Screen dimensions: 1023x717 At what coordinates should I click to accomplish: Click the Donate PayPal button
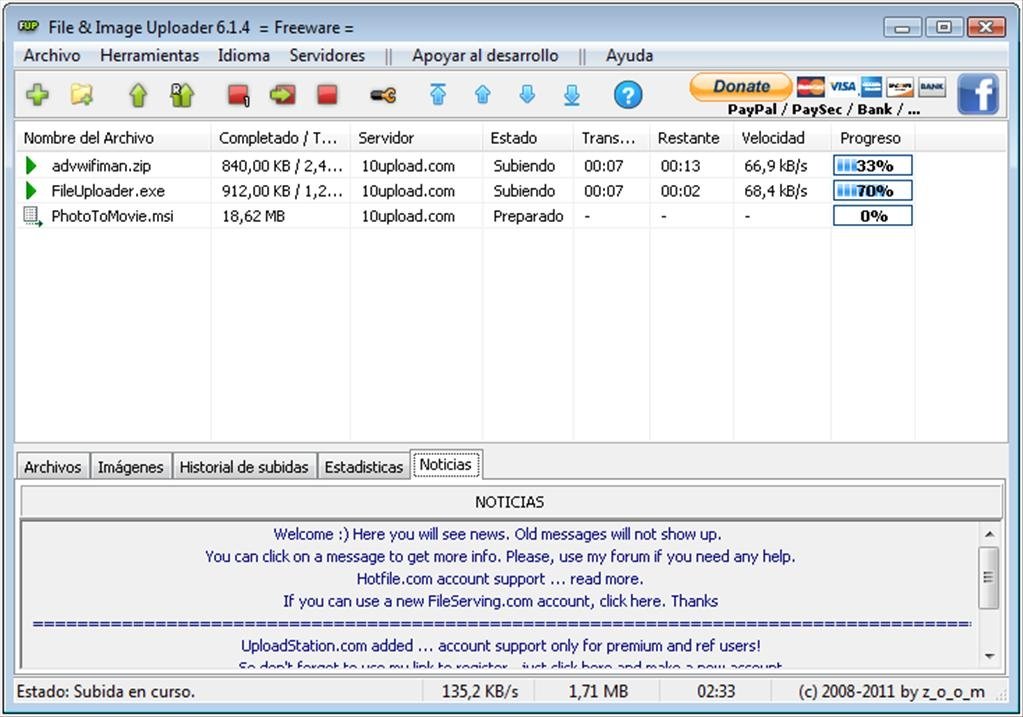(x=741, y=86)
